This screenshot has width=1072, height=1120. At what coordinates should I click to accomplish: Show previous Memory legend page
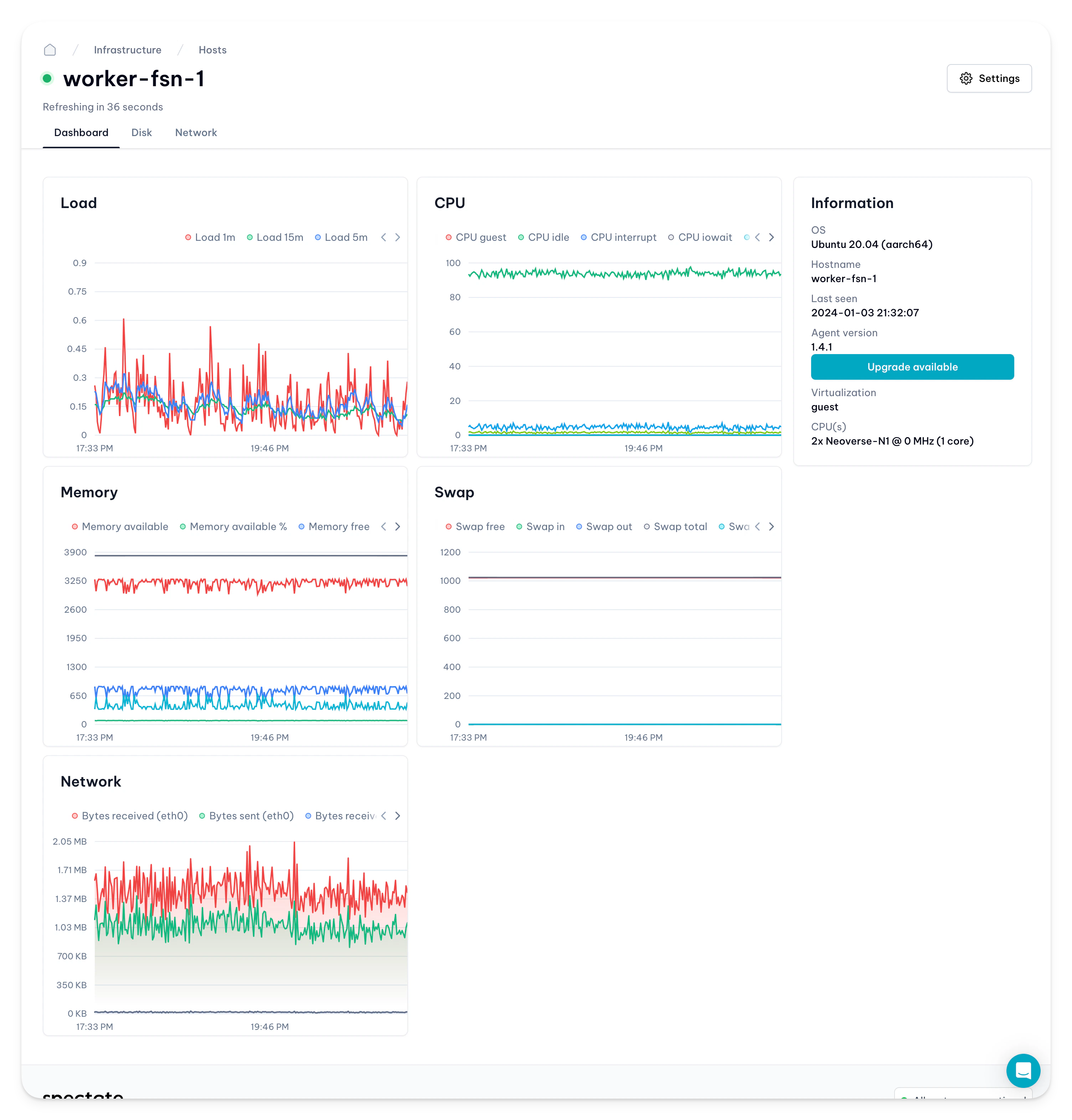tap(383, 527)
